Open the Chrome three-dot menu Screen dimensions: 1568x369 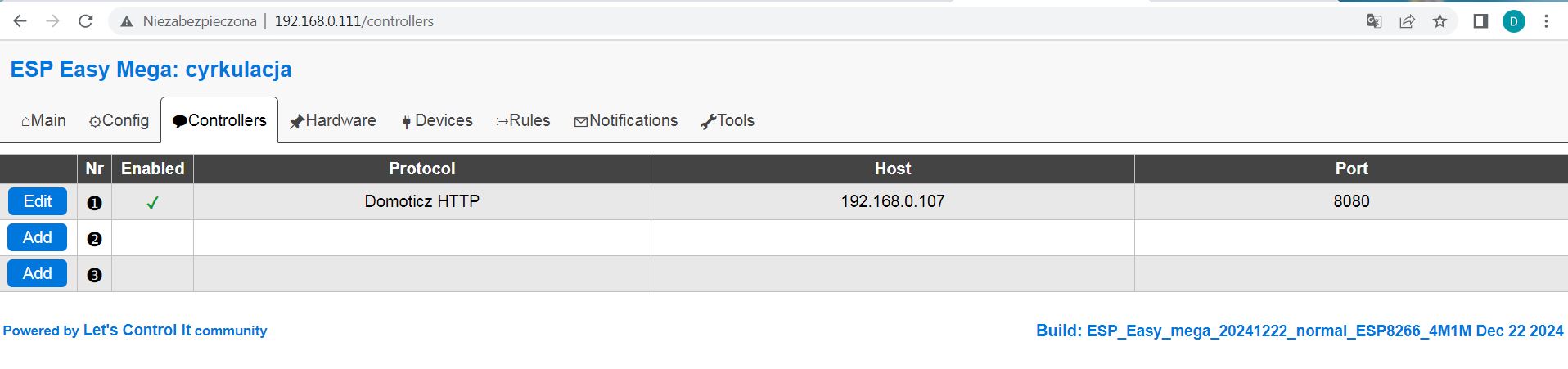[1546, 21]
